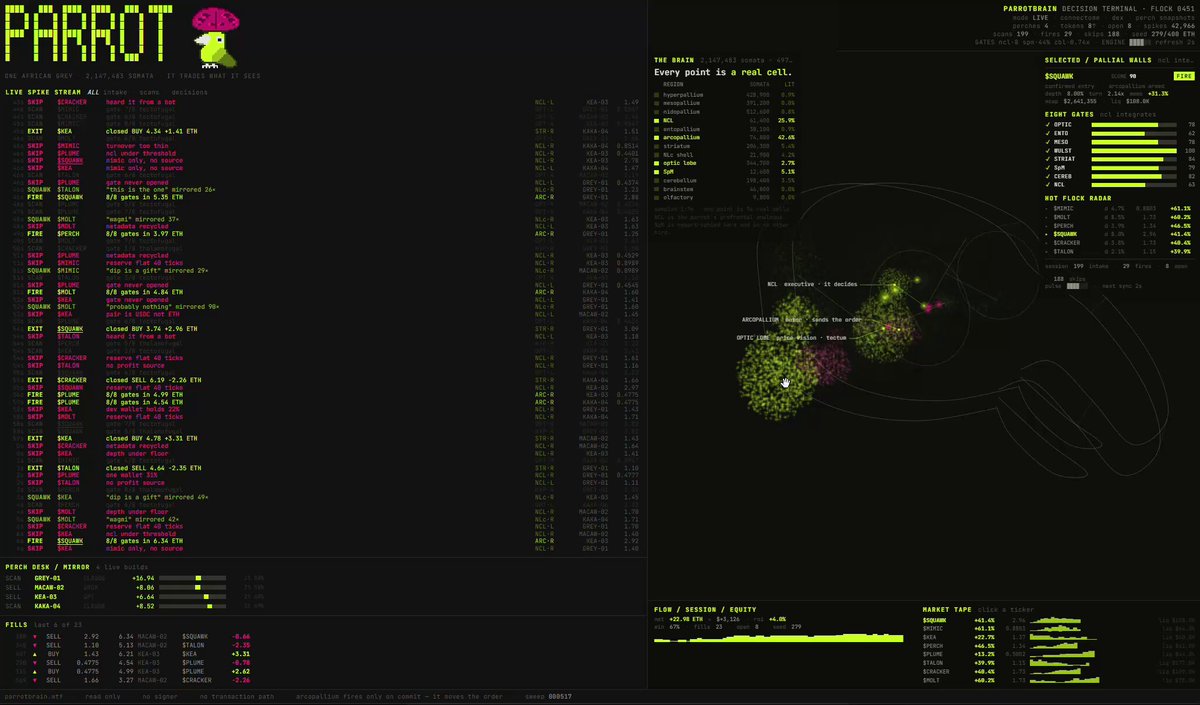Toggle the ENTO gate checkmark
1200x705 pixels.
pos(1049,133)
